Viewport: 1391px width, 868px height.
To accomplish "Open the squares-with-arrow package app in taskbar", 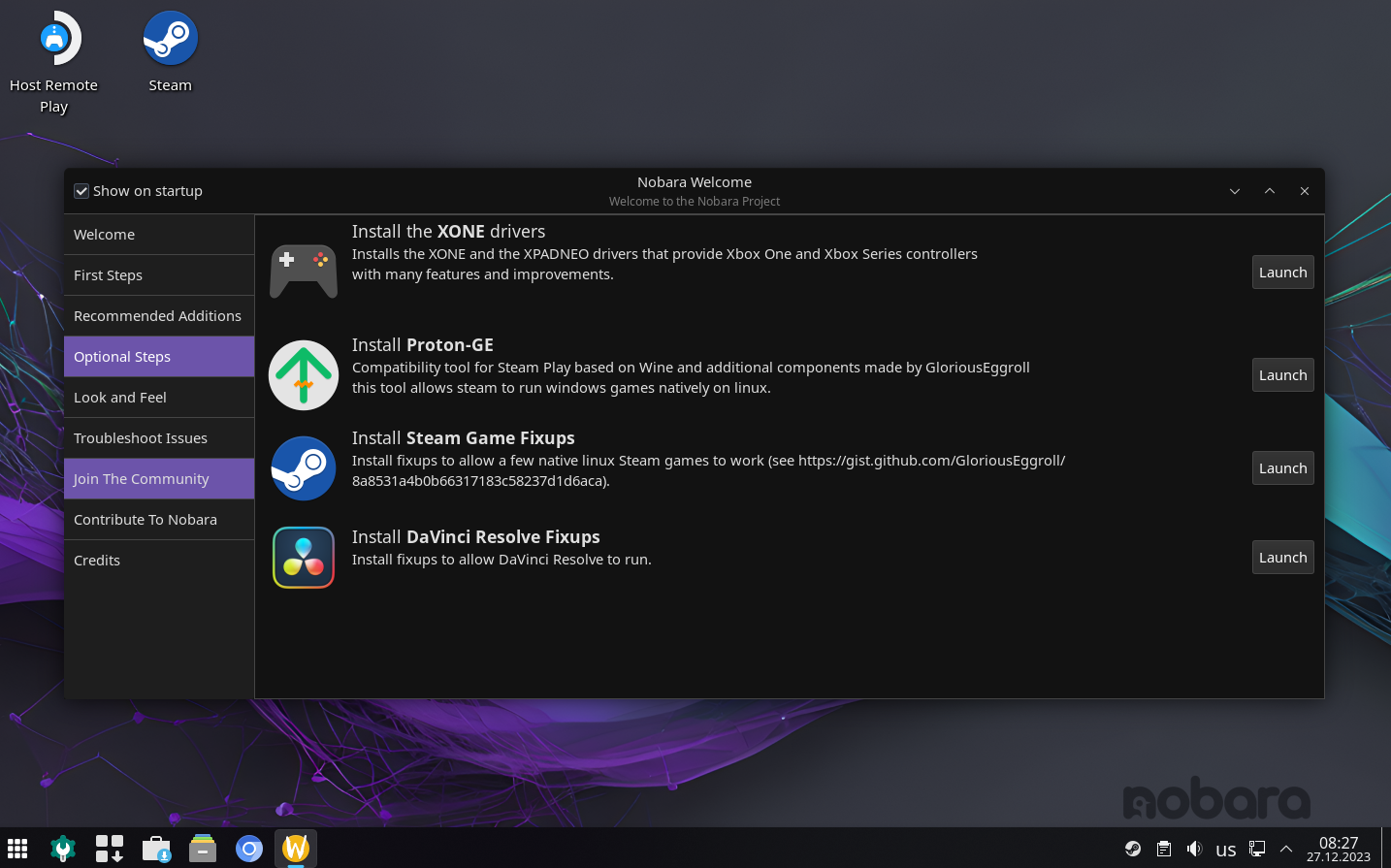I will tap(110, 849).
